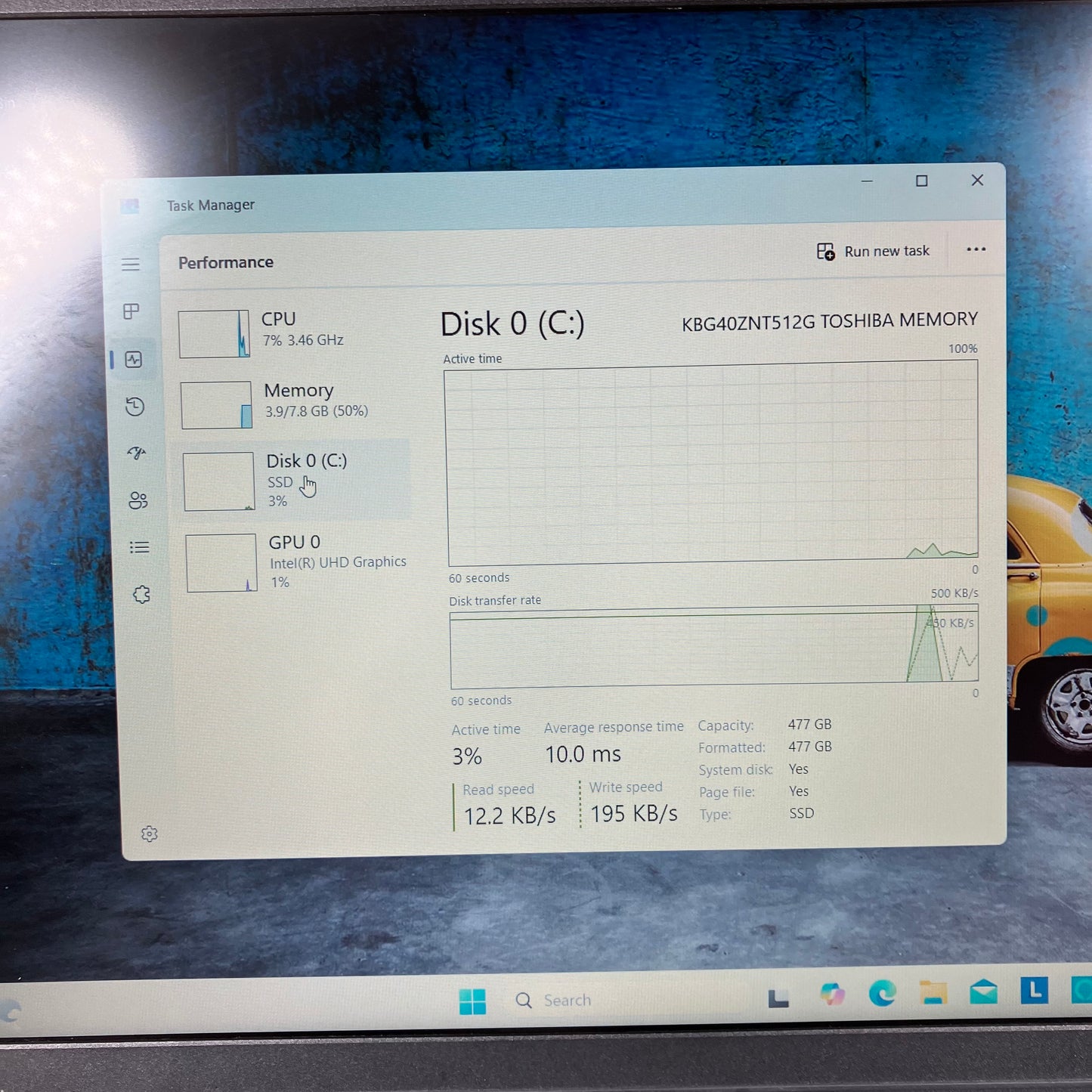Image resolution: width=1092 pixels, height=1092 pixels.
Task: Click the Run new task button
Action: [x=874, y=250]
